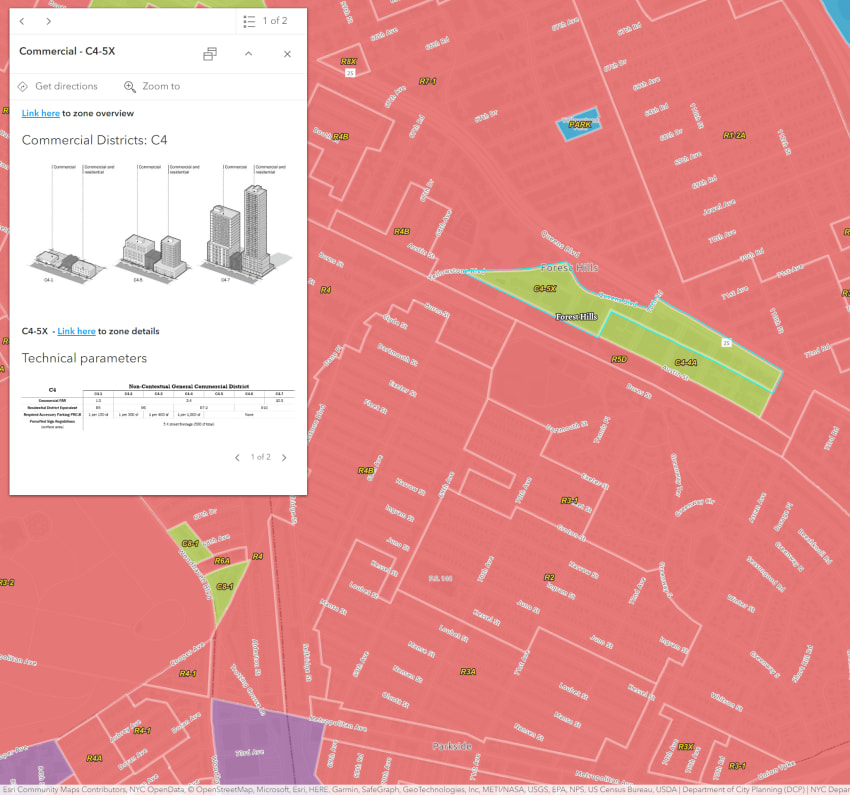Select the Zoom to magnifier icon
Screen dimensions: 850x795
(x=131, y=86)
